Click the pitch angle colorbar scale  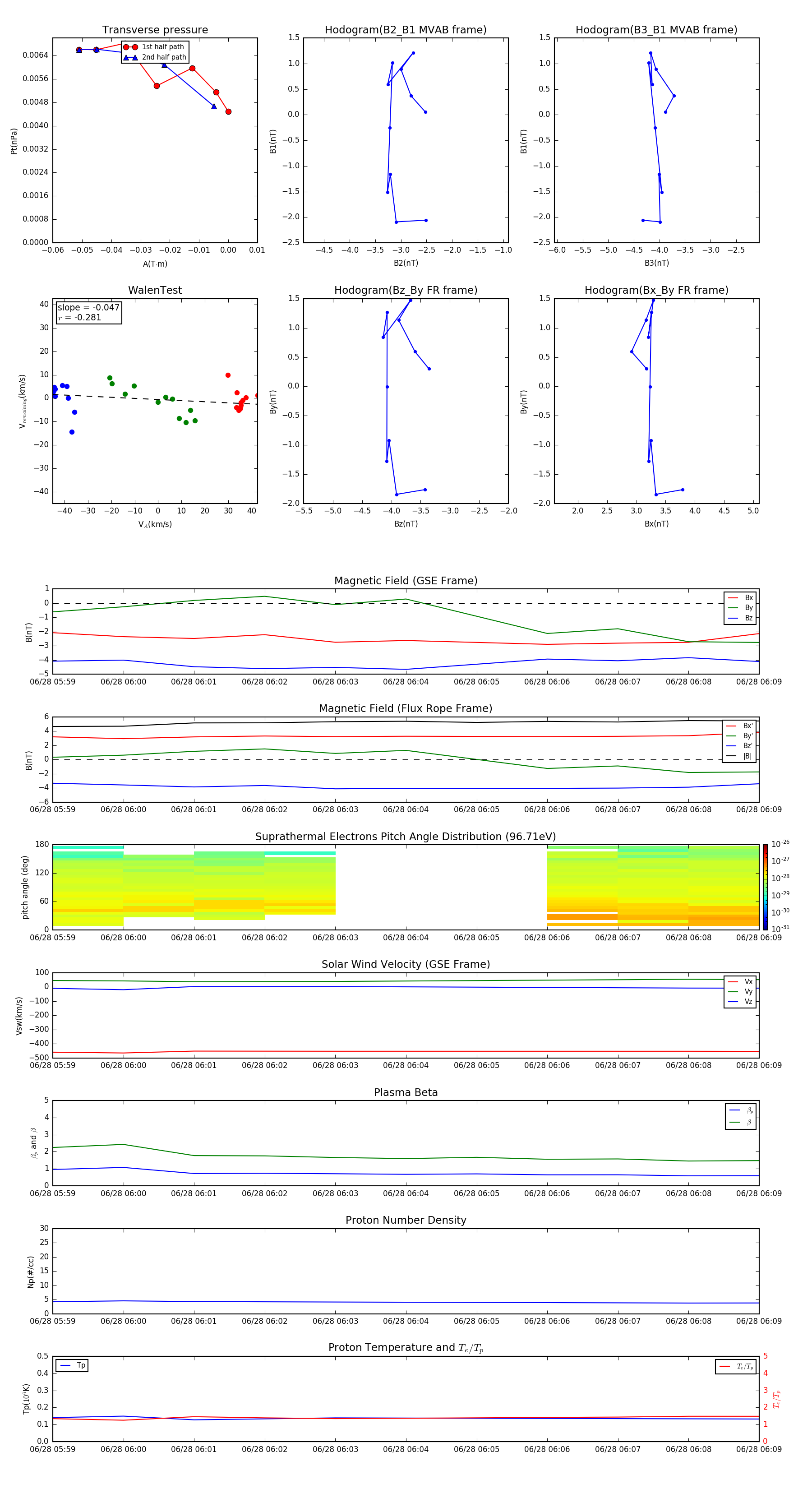pyautogui.click(x=765, y=887)
